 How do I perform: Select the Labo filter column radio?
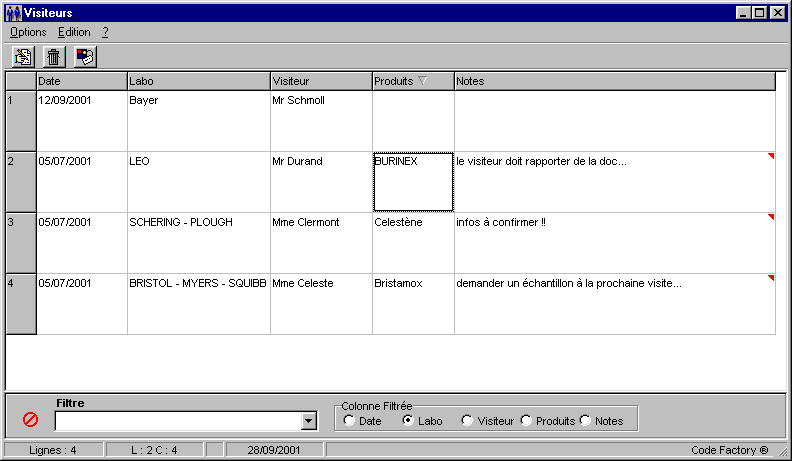tap(408, 421)
